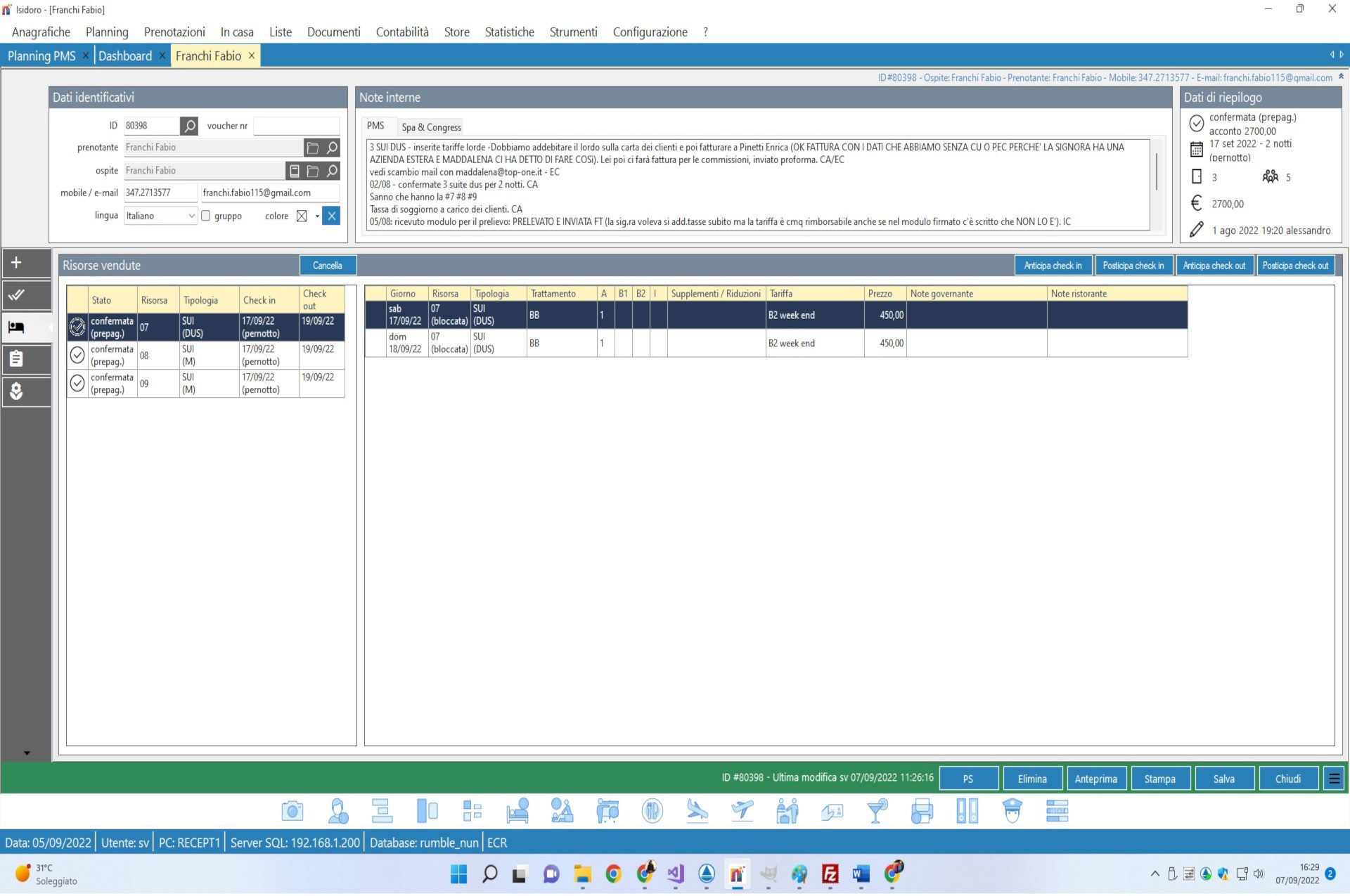Screen dimensions: 1350x896
Task: Click the landing airplane arrivals icon
Action: click(697, 811)
